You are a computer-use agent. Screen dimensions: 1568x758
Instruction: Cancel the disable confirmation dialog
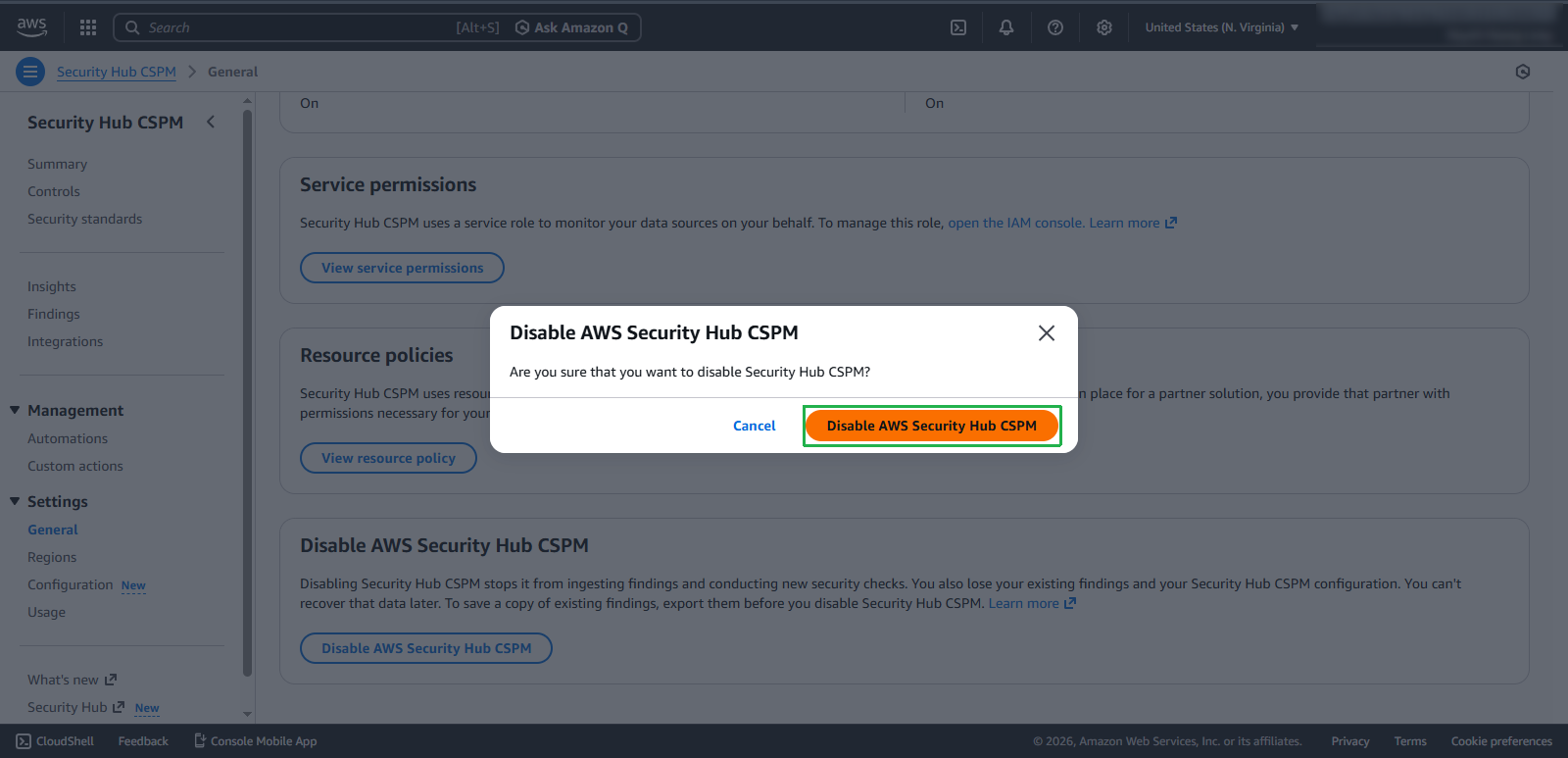pos(754,426)
